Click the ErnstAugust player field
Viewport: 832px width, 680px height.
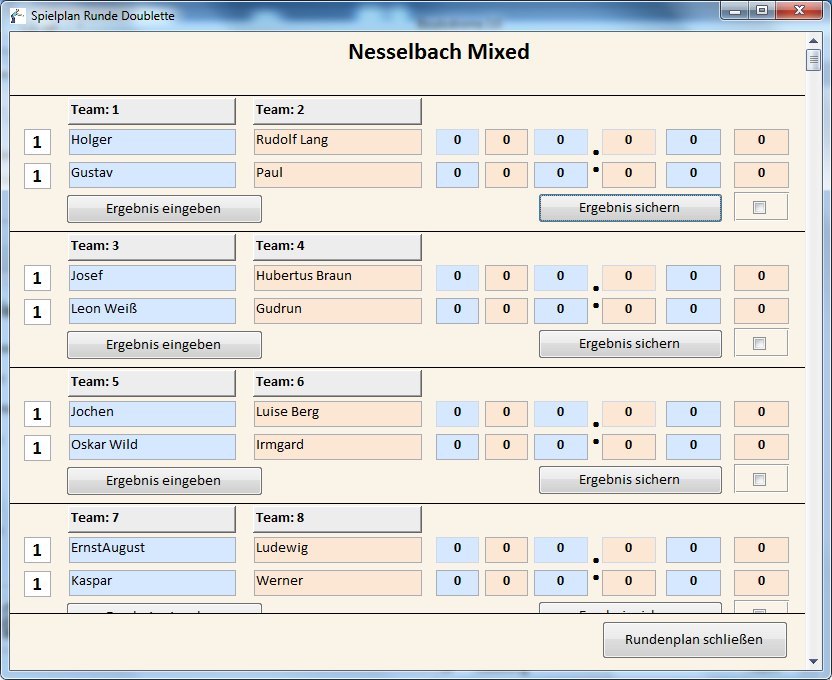[x=151, y=549]
